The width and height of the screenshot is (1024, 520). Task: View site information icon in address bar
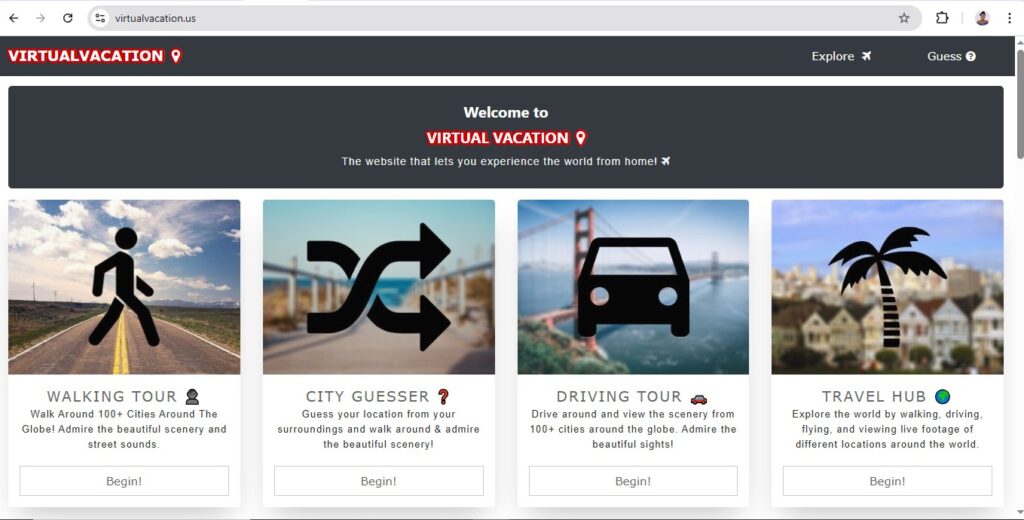point(100,18)
